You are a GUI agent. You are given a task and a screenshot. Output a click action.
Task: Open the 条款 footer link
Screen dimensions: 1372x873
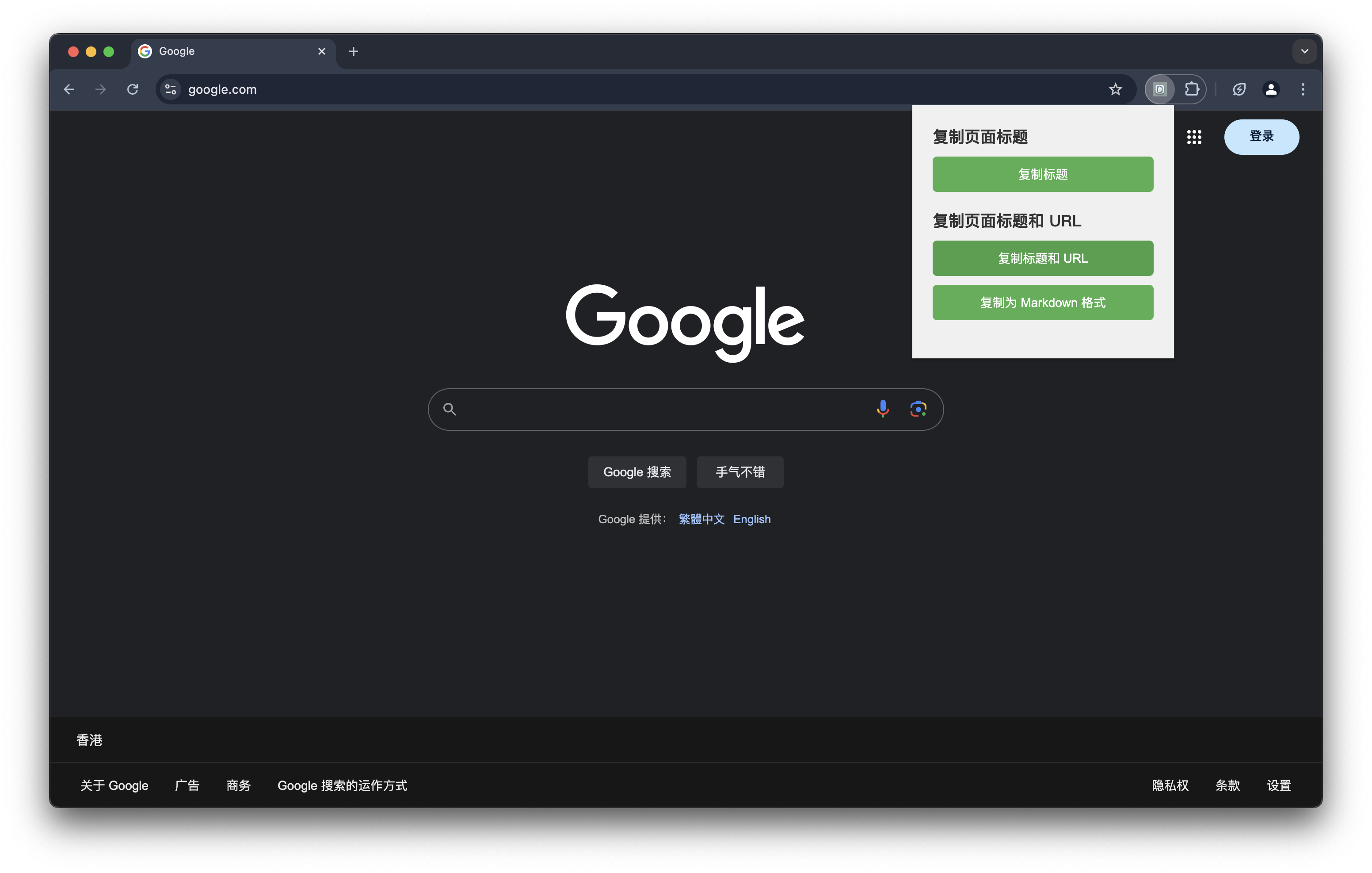coord(1227,785)
